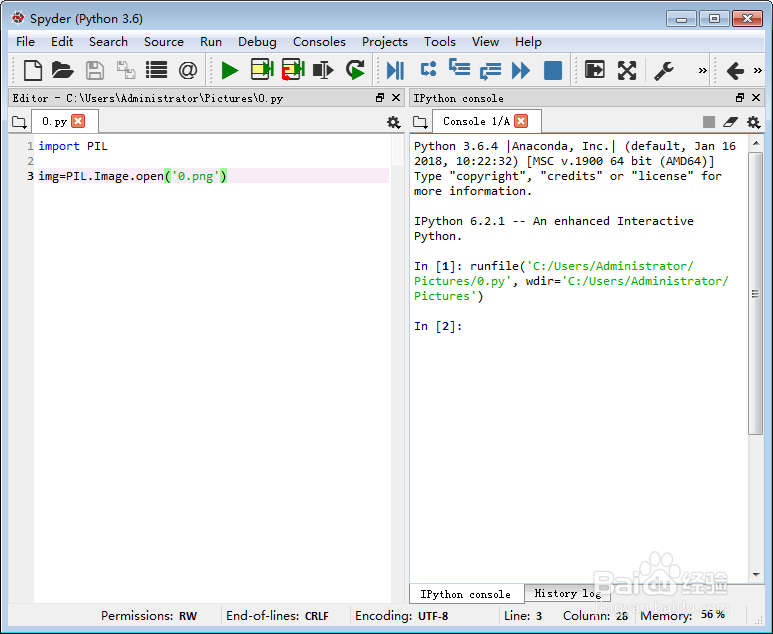Open the file list browse-tabs icon
773x634 pixels.
[x=157, y=70]
